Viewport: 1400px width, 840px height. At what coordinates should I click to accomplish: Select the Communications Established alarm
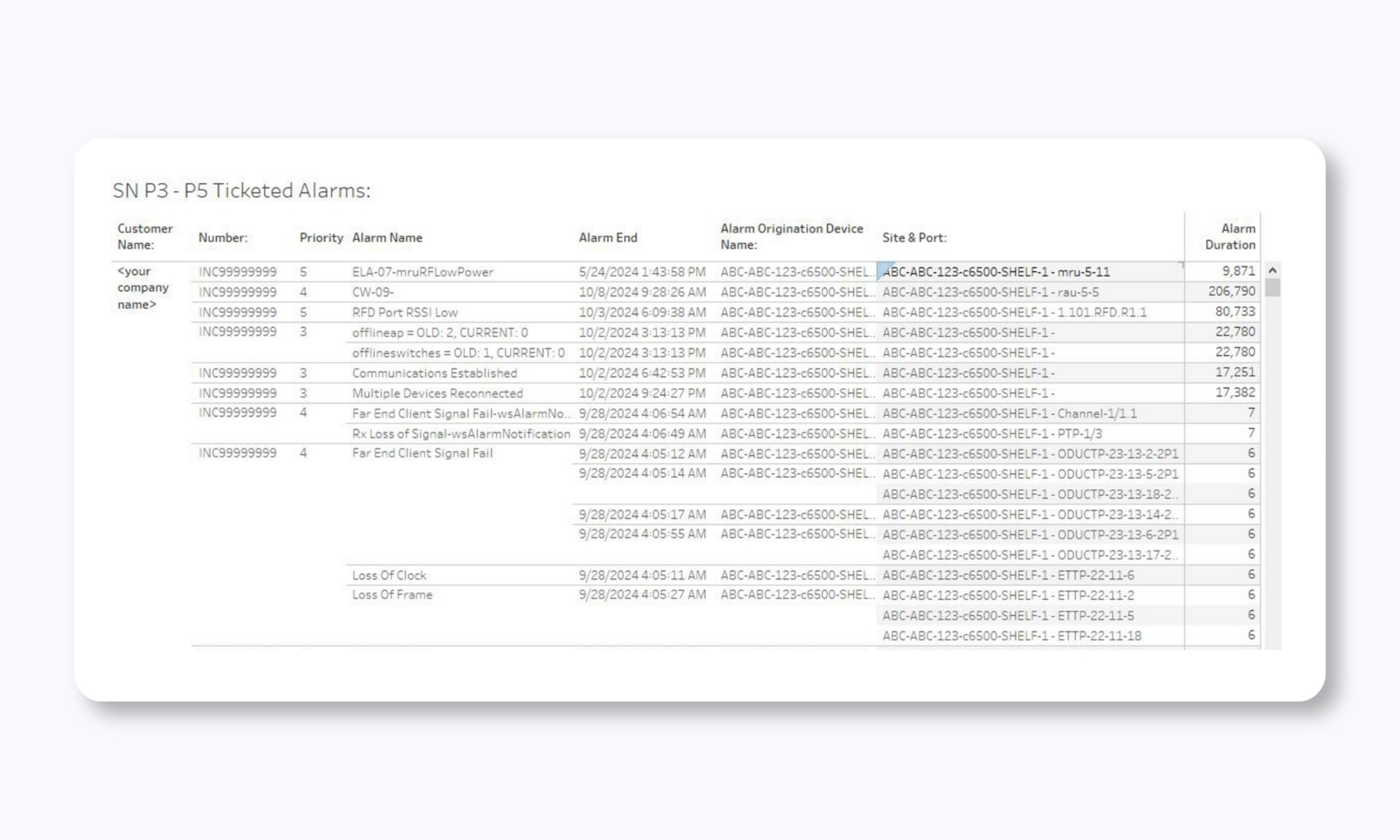point(434,373)
